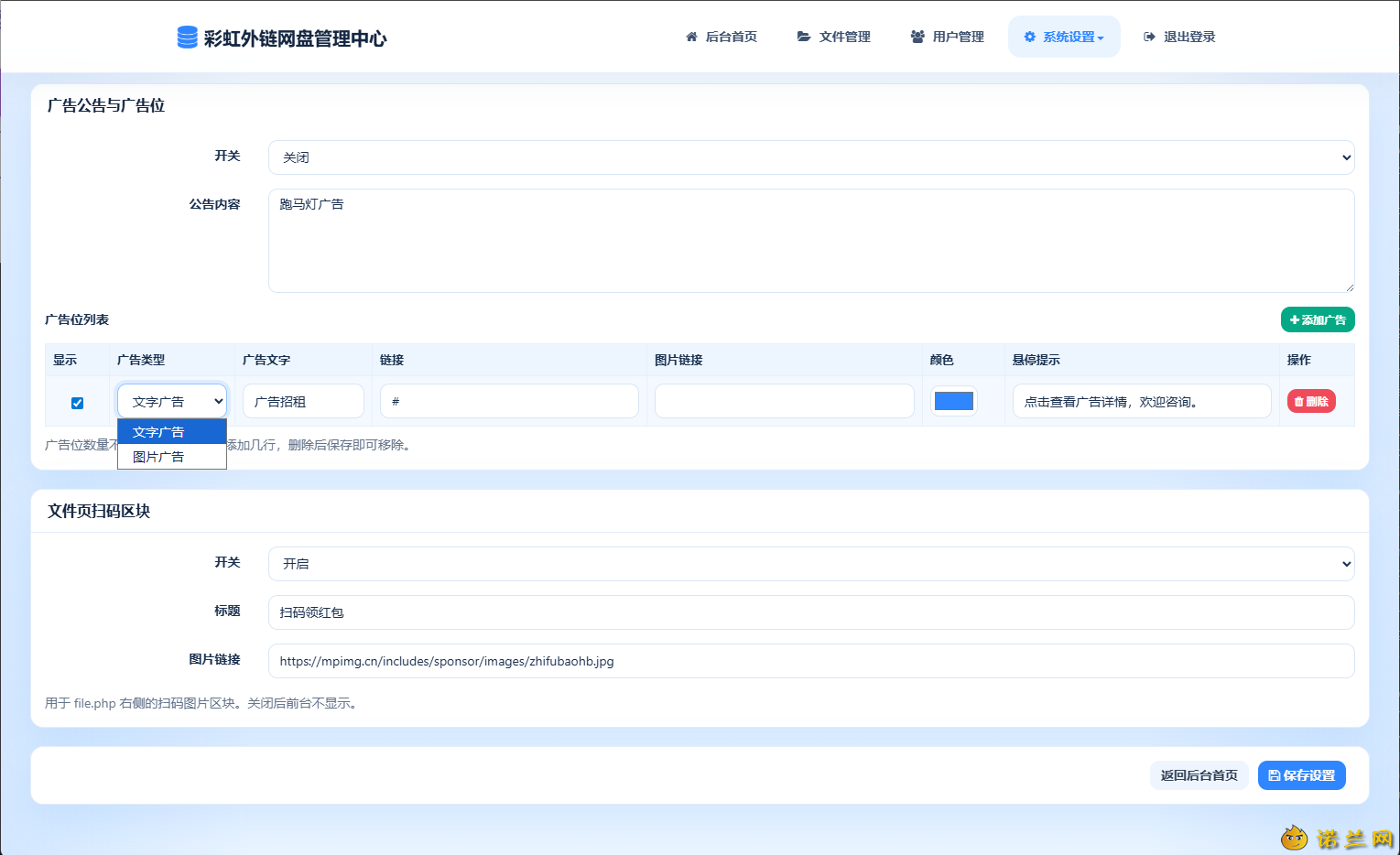This screenshot has width=1400, height=855.
Task: Click the 广告公告与广告位 section heading
Action: point(106,105)
